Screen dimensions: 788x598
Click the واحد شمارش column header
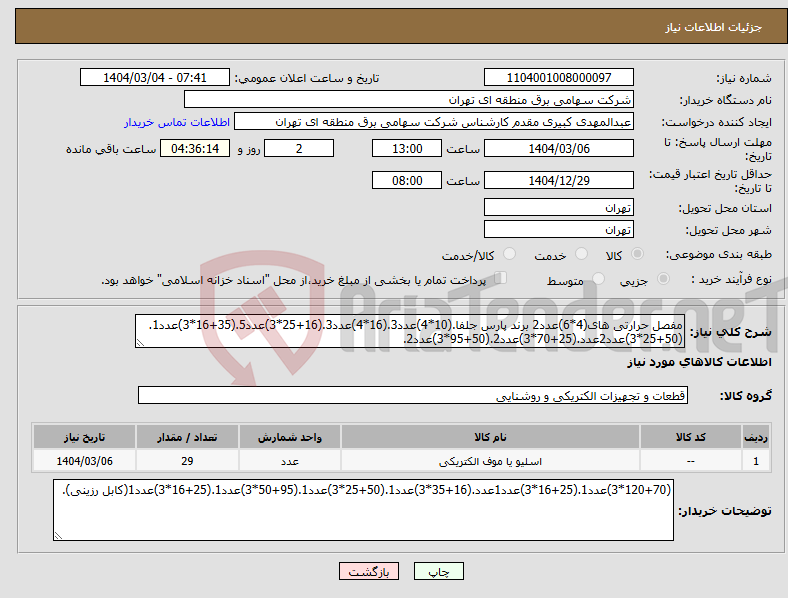[290, 437]
